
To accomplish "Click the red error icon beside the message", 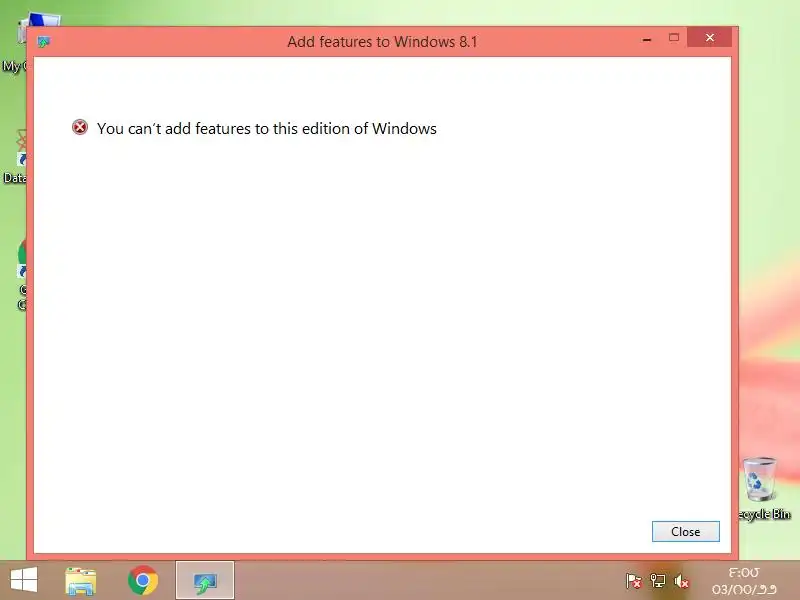I will [80, 127].
